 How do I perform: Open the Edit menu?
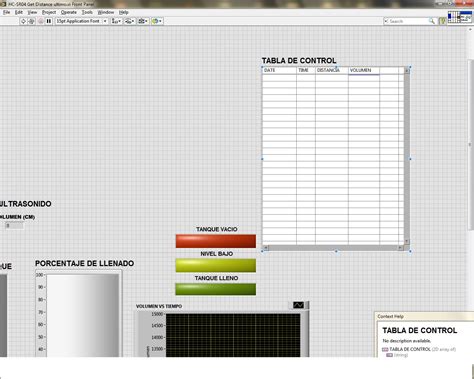pyautogui.click(x=19, y=12)
